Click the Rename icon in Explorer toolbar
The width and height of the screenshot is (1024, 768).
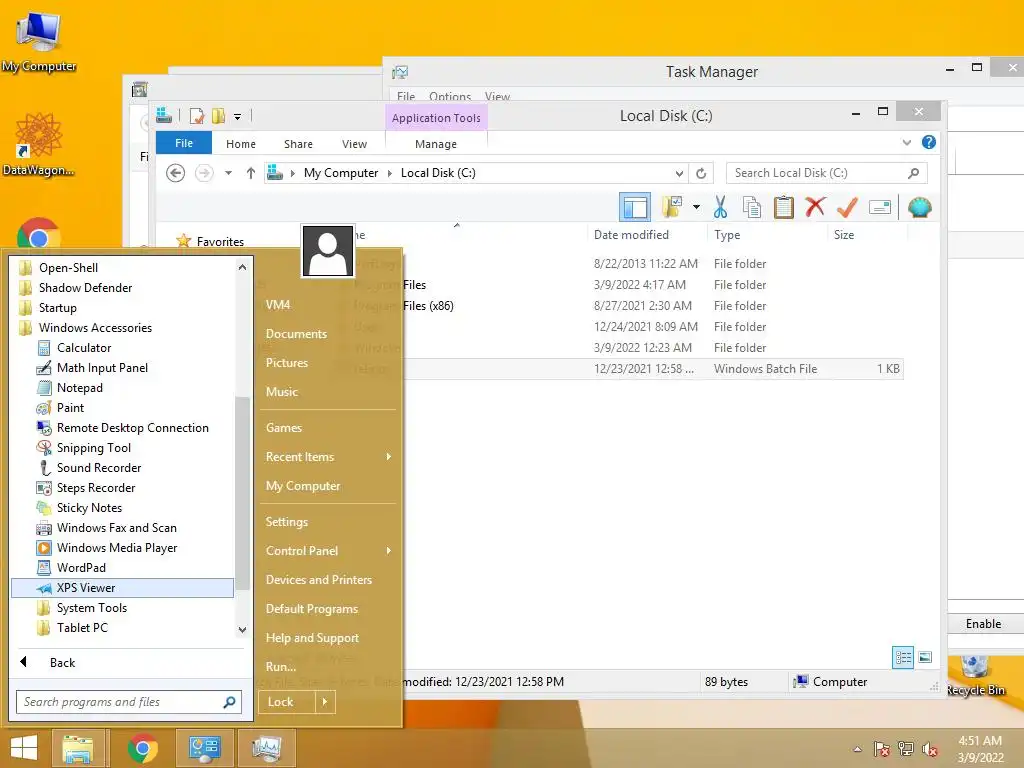(880, 208)
